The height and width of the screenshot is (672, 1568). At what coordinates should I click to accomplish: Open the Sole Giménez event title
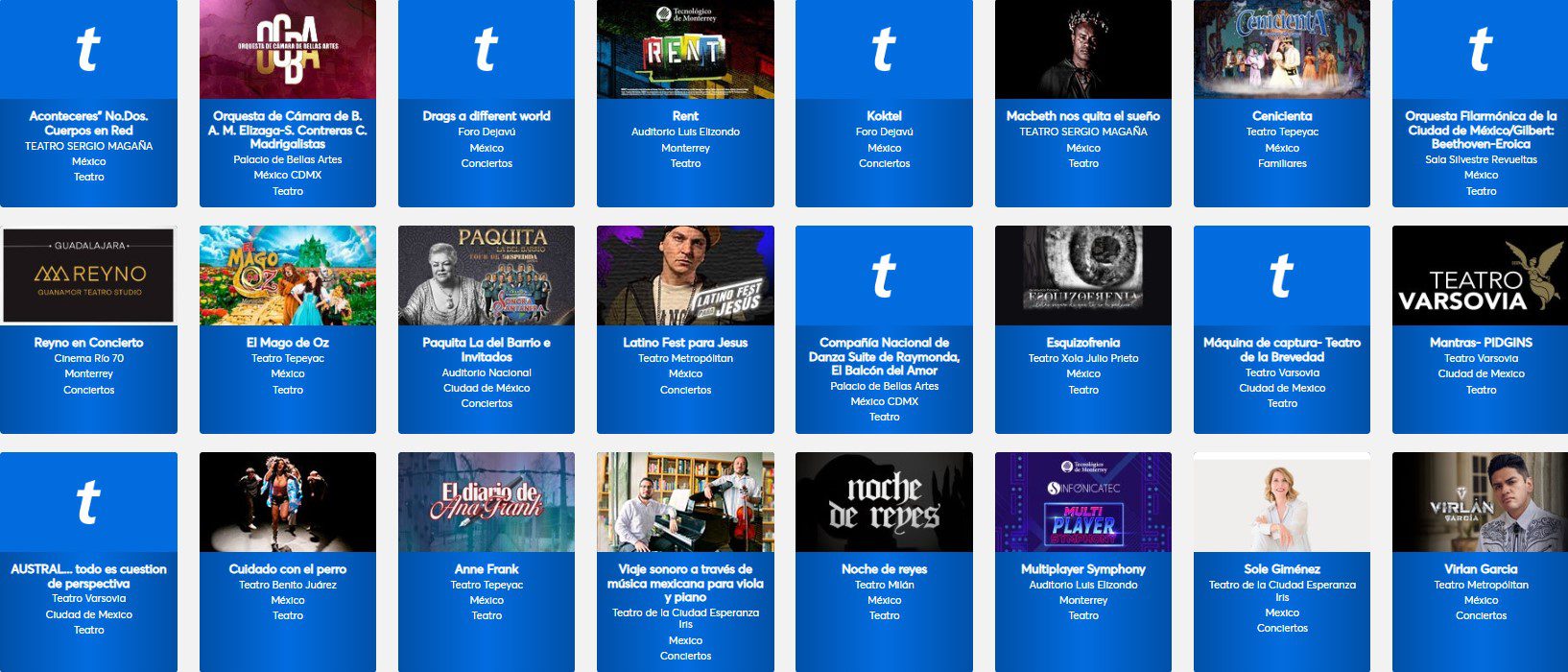click(1282, 569)
